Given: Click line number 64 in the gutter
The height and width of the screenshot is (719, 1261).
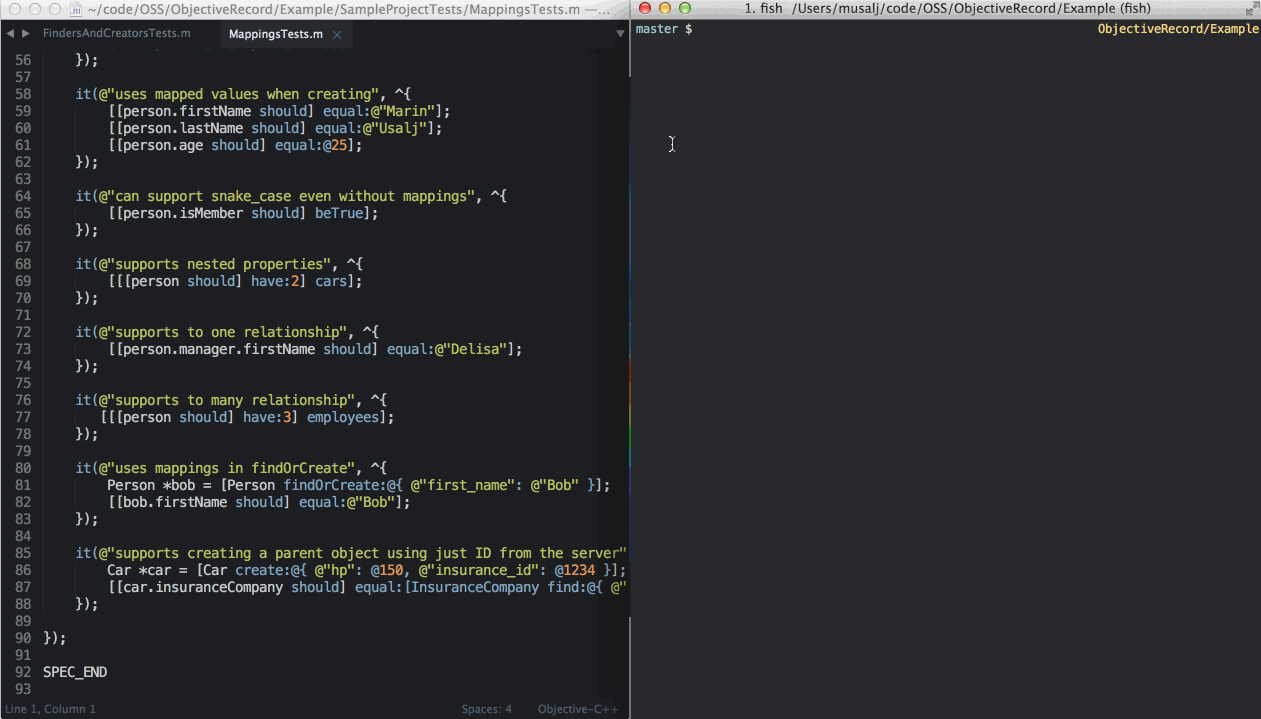Looking at the screenshot, I should click(23, 196).
